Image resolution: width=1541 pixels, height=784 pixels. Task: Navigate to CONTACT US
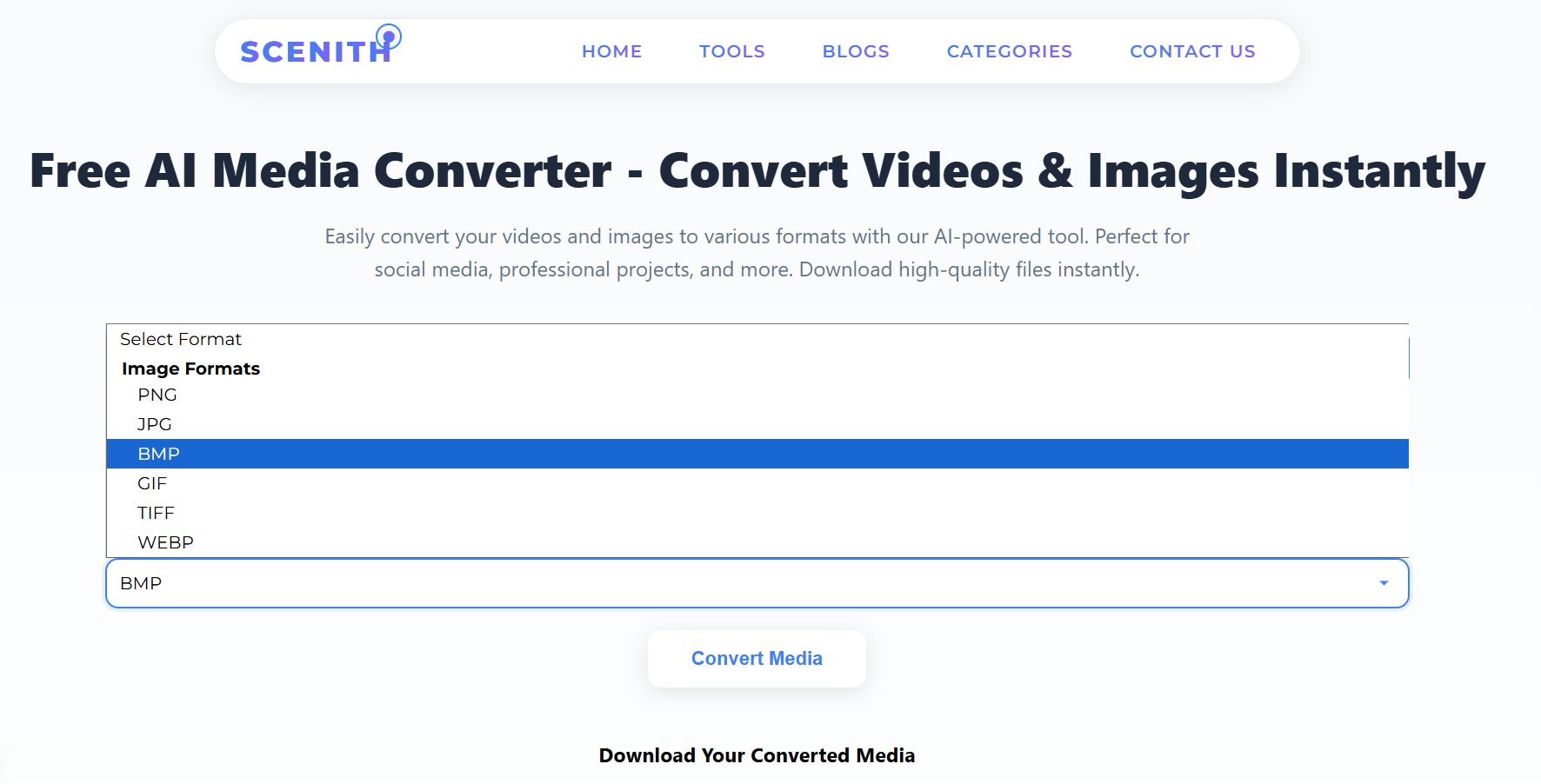pyautogui.click(x=1192, y=51)
